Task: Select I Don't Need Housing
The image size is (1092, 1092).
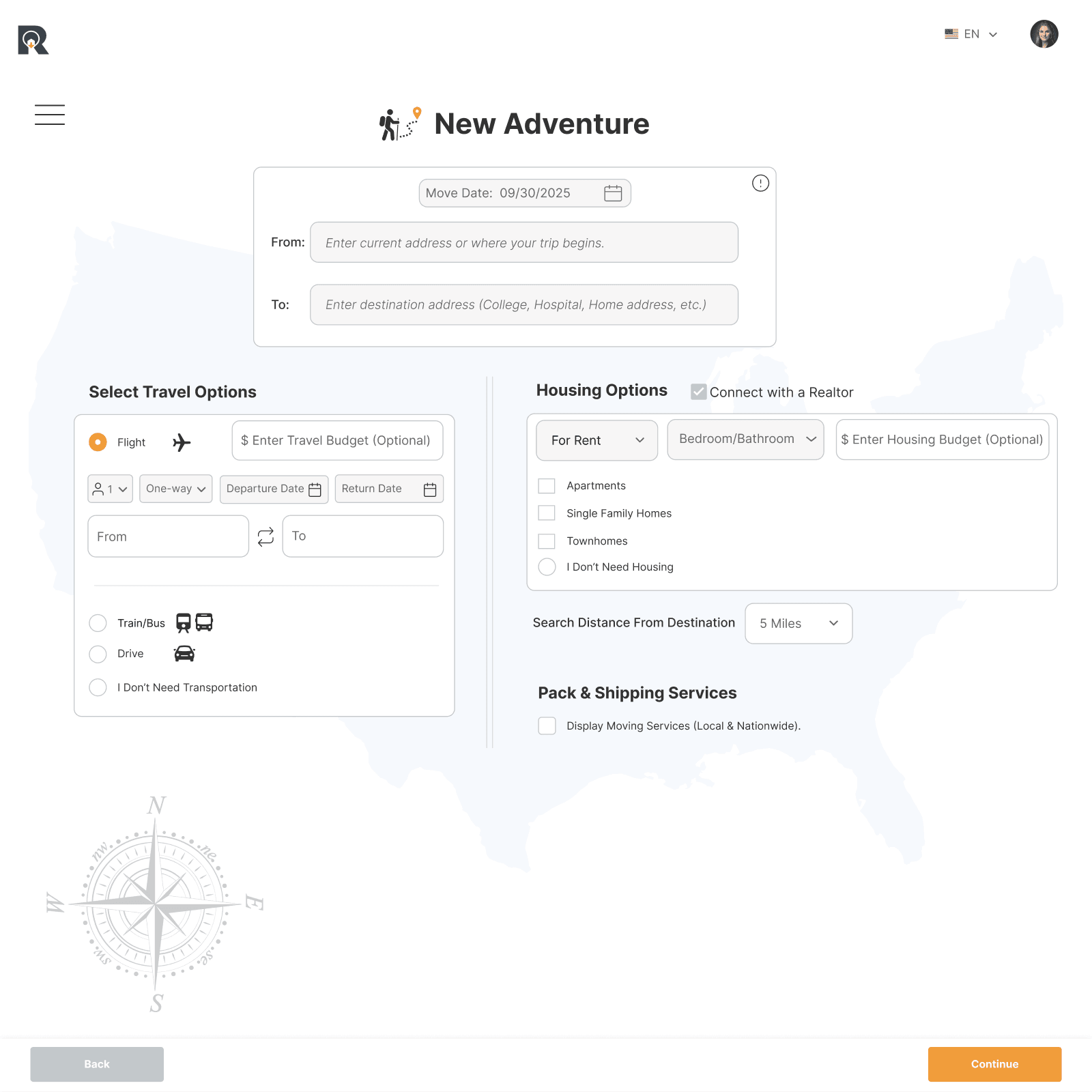Action: (547, 567)
